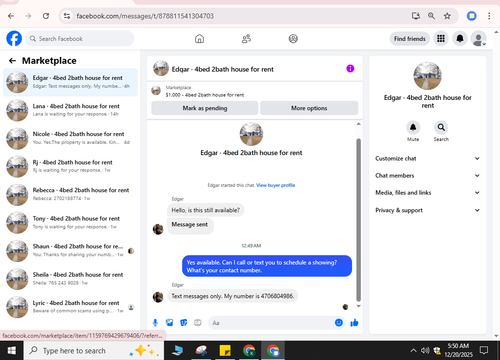The width and height of the screenshot is (500, 360).
Task: Bookmark this page with star icon
Action: tap(447, 16)
